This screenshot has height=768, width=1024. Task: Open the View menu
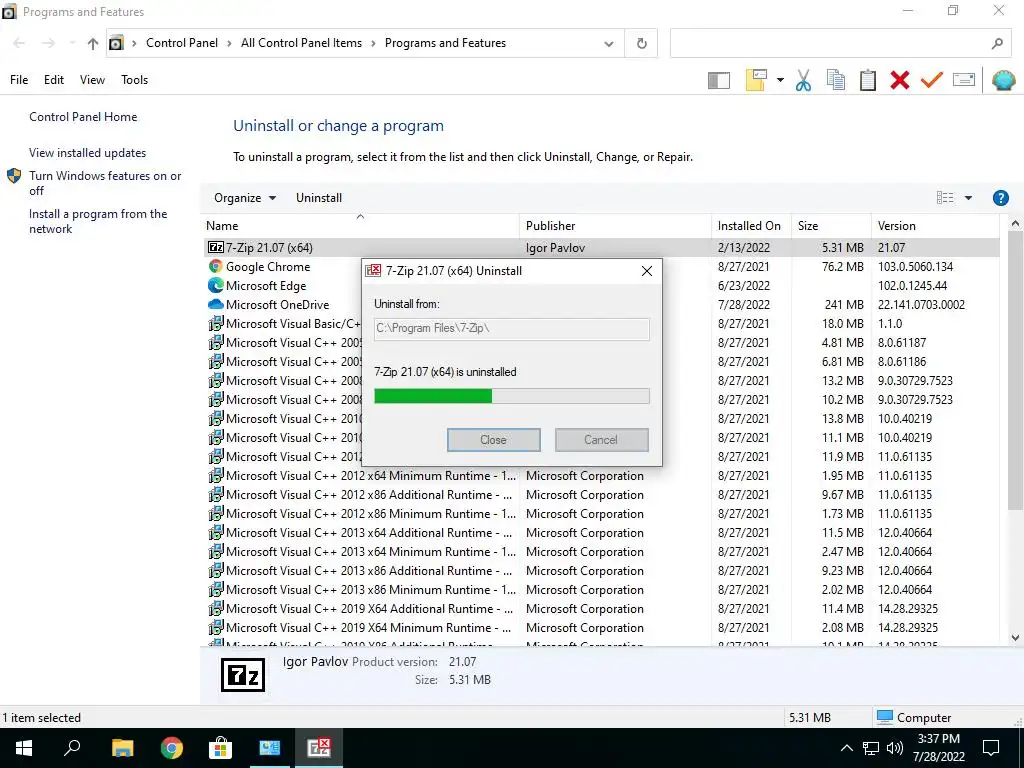[x=92, y=80]
